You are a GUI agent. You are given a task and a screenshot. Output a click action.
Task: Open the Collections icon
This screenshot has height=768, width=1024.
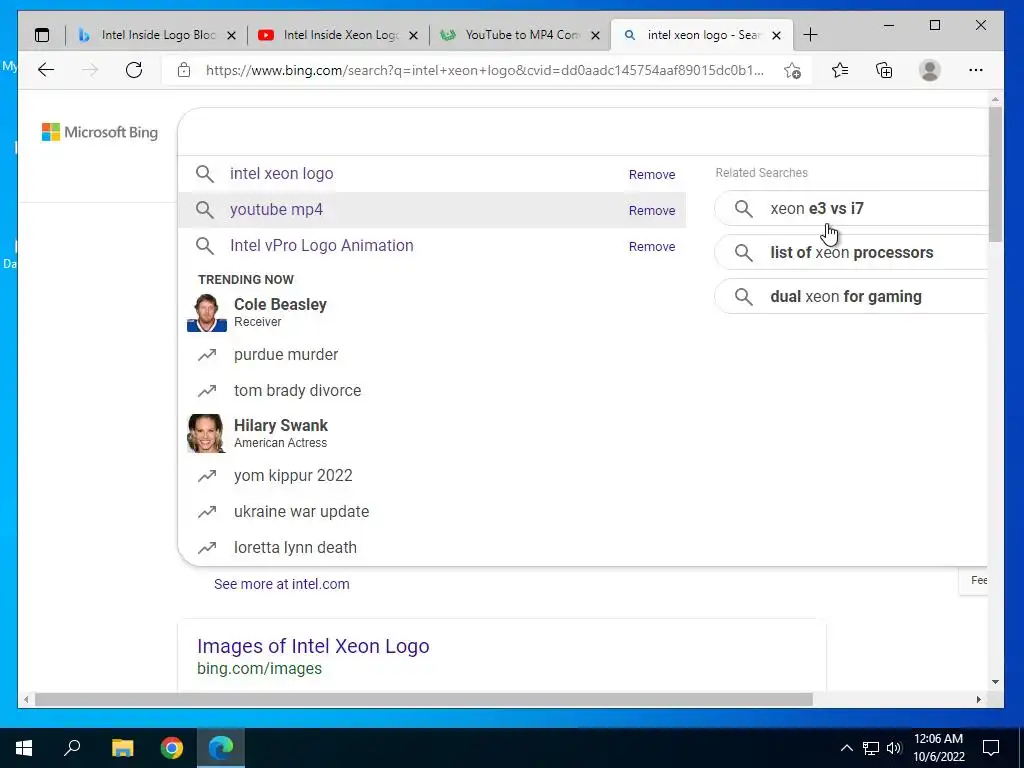point(884,70)
